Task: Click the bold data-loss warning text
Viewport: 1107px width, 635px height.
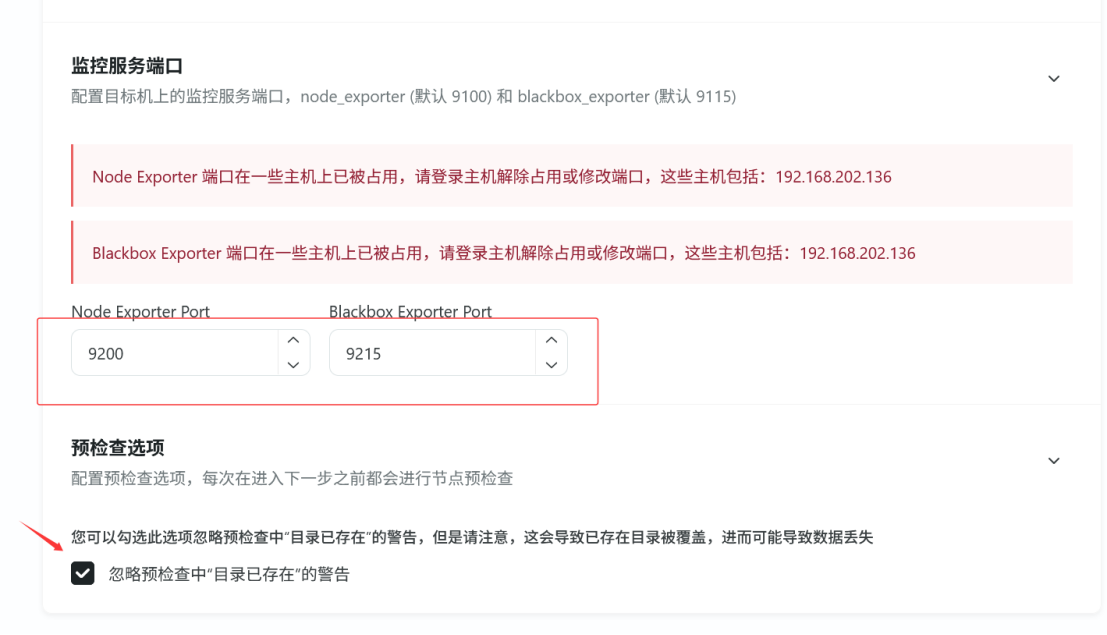Action: pos(472,537)
